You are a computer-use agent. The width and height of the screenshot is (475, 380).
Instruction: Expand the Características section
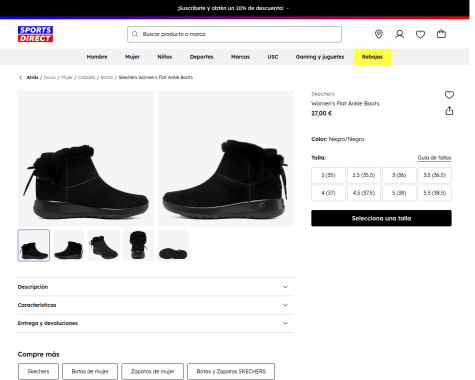(156, 305)
